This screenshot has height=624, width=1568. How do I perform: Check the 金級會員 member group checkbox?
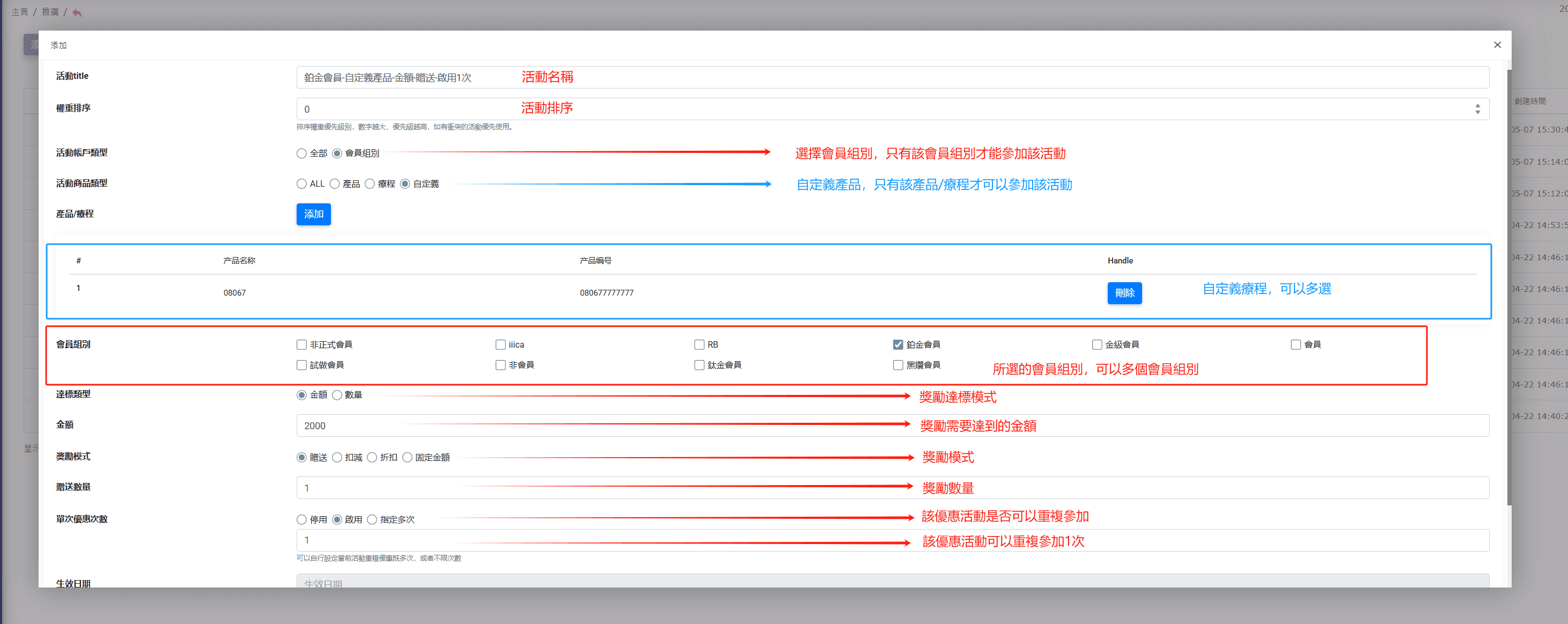click(1096, 344)
